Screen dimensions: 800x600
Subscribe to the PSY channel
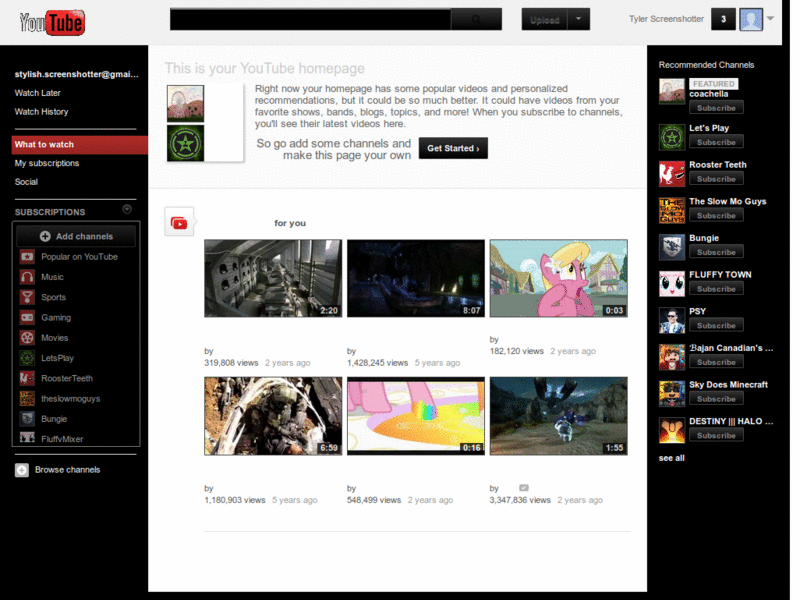[716, 325]
